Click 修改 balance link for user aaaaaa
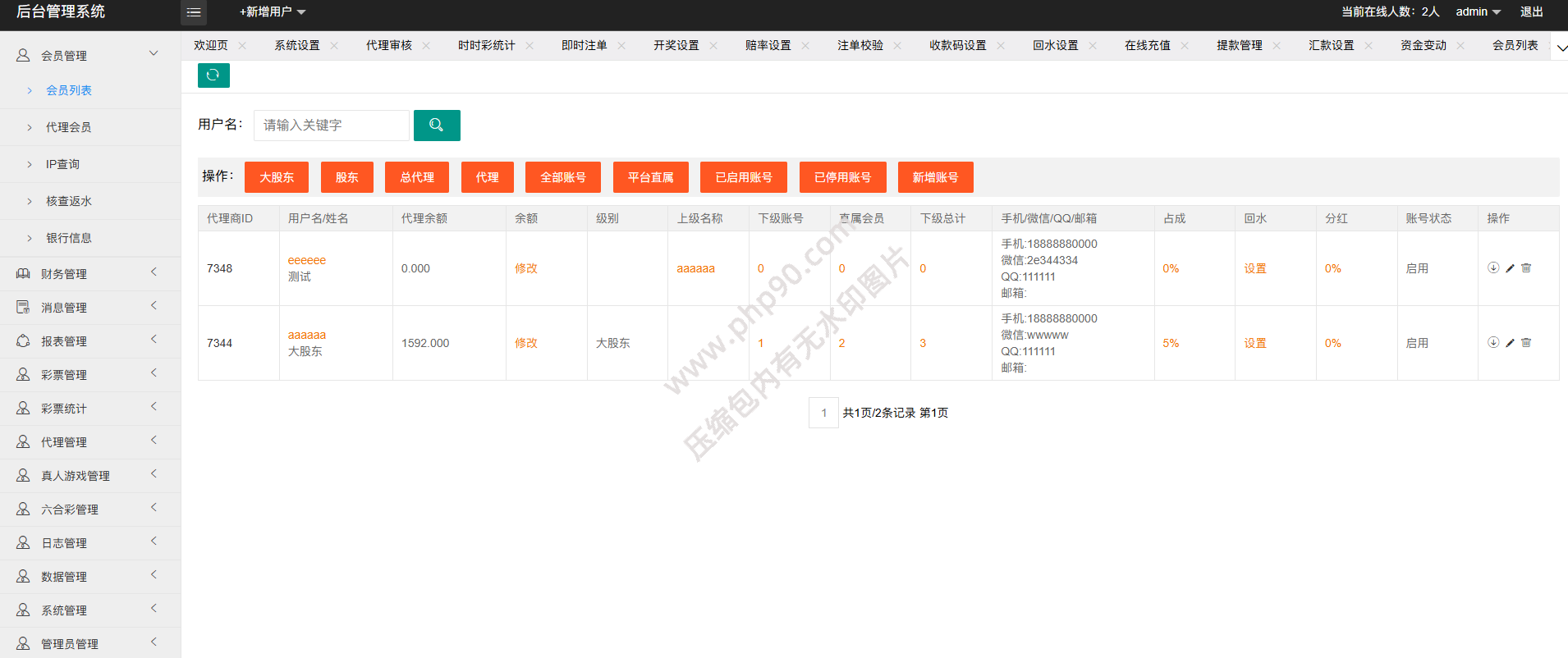Image resolution: width=1568 pixels, height=658 pixels. (x=526, y=343)
